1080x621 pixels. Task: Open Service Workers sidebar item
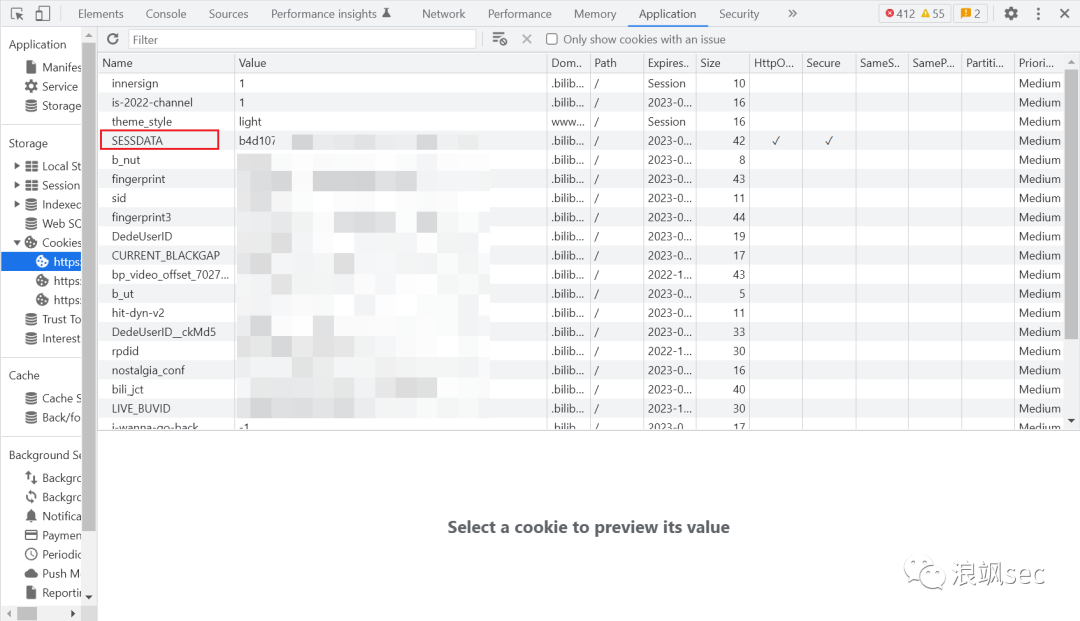[x=52, y=86]
